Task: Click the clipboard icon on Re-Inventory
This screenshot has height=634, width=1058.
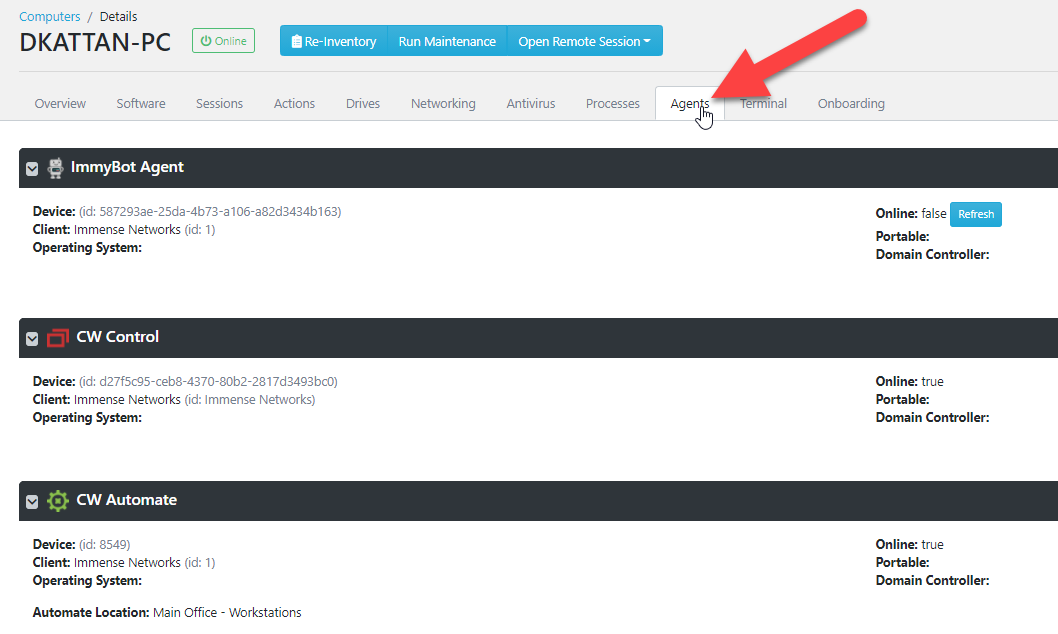Action: (x=296, y=42)
